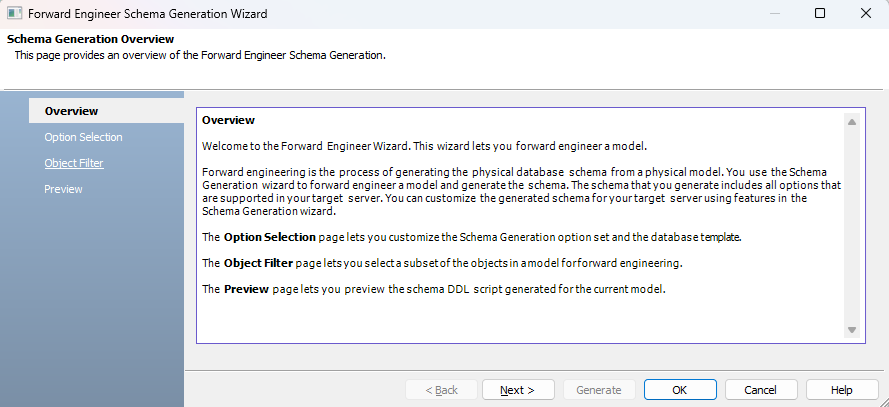Click the header line starting 'This page provides an overview'
This screenshot has height=407, width=889.
(x=200, y=56)
